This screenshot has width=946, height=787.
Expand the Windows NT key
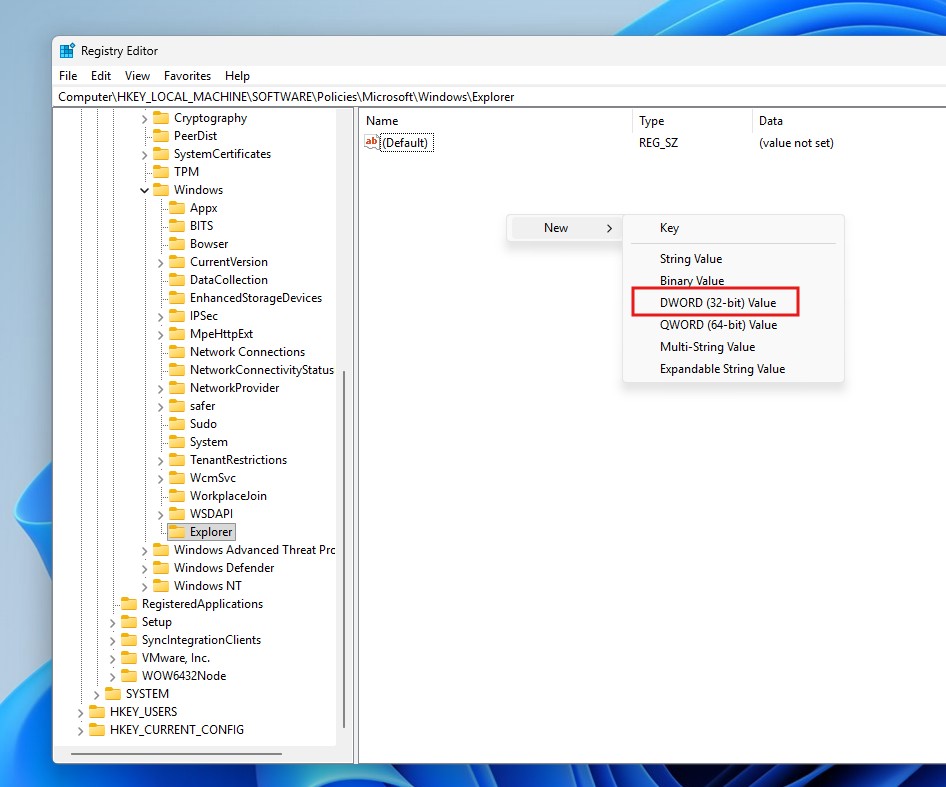tap(145, 585)
